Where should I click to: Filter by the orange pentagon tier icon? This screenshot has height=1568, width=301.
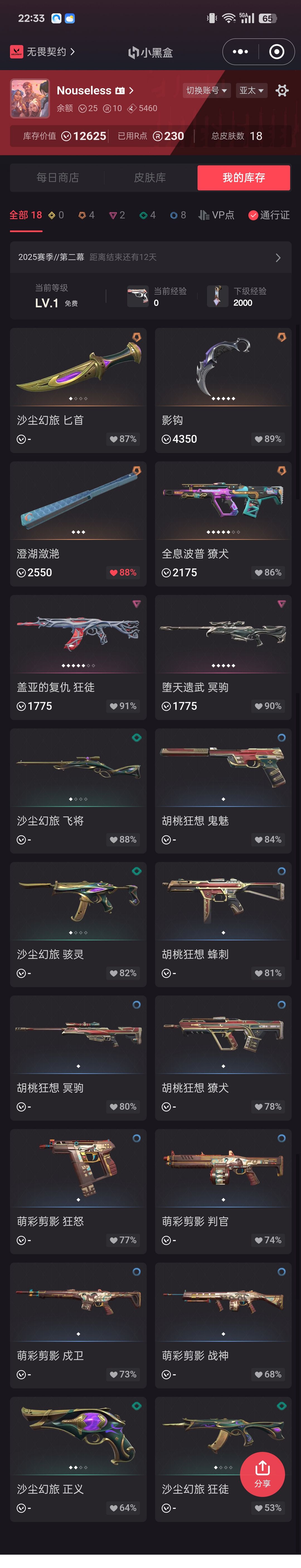pyautogui.click(x=82, y=215)
